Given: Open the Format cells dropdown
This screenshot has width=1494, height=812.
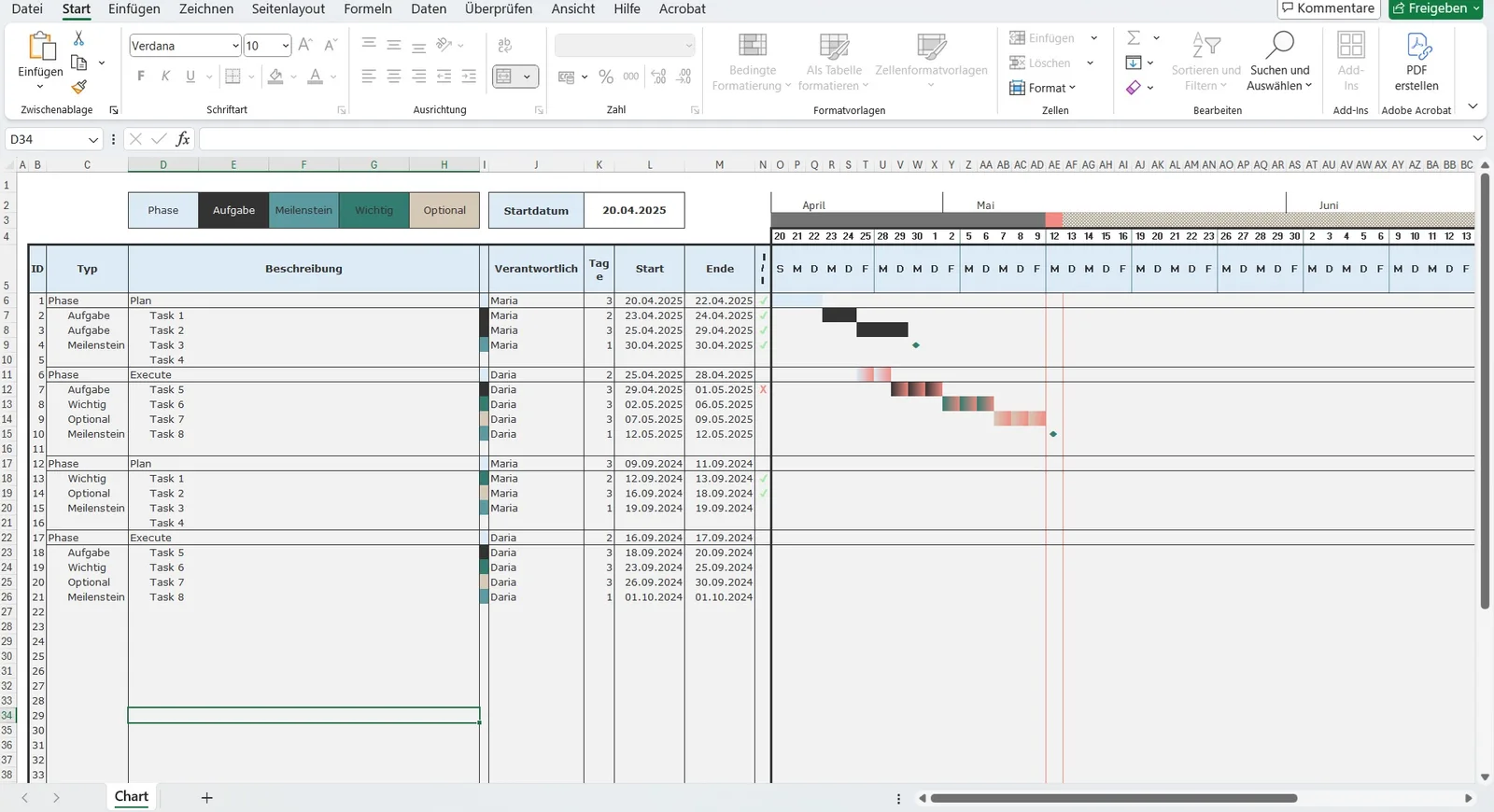Looking at the screenshot, I should click(x=1043, y=88).
